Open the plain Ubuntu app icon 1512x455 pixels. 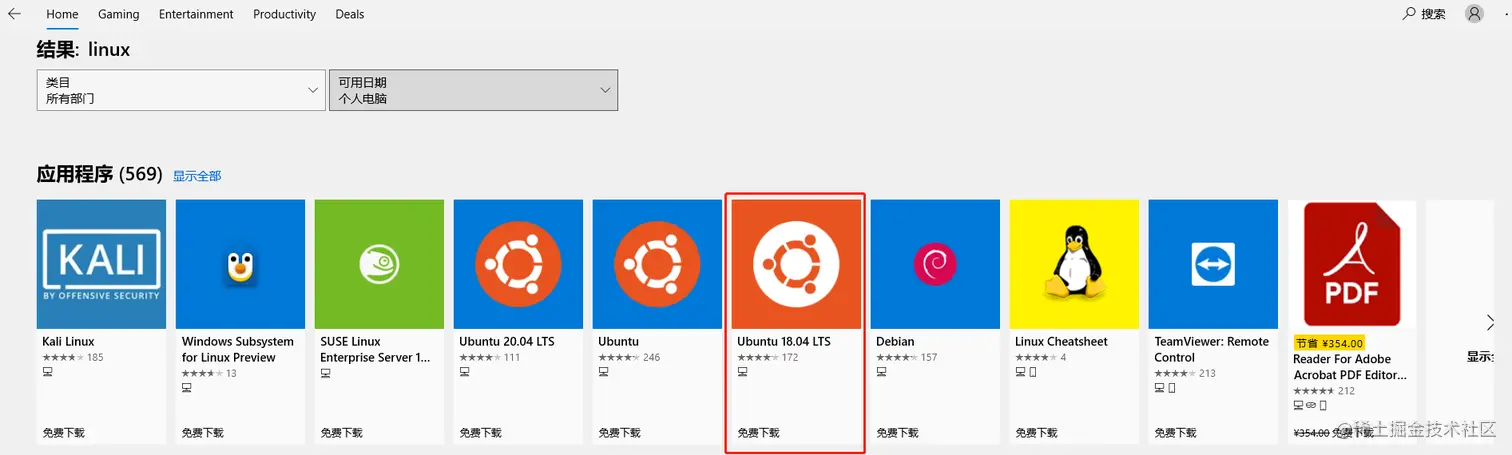pyautogui.click(x=657, y=264)
